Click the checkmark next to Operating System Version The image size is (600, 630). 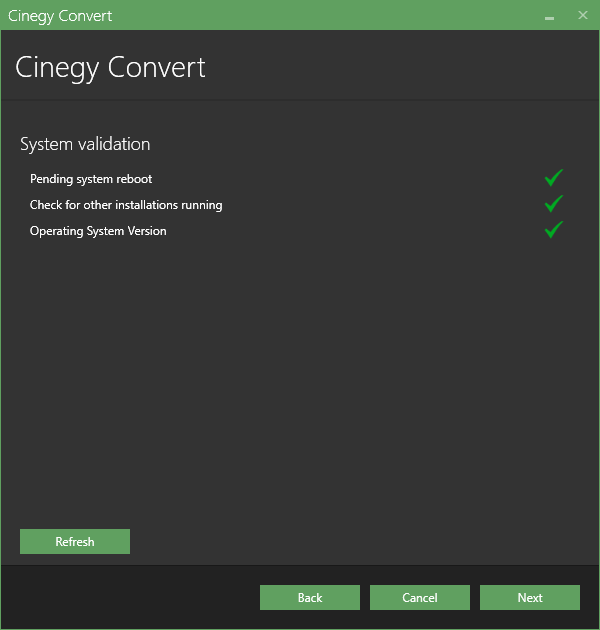pyautogui.click(x=554, y=229)
